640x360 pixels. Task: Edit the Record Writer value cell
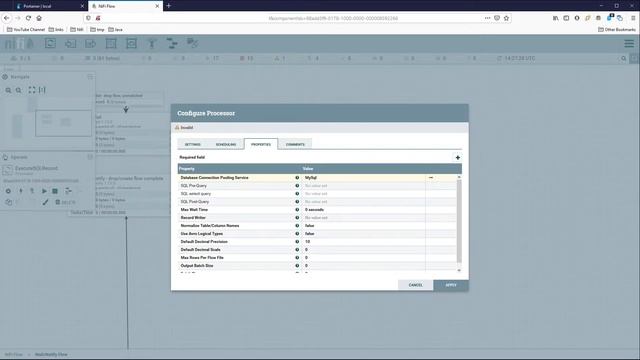coord(363,218)
